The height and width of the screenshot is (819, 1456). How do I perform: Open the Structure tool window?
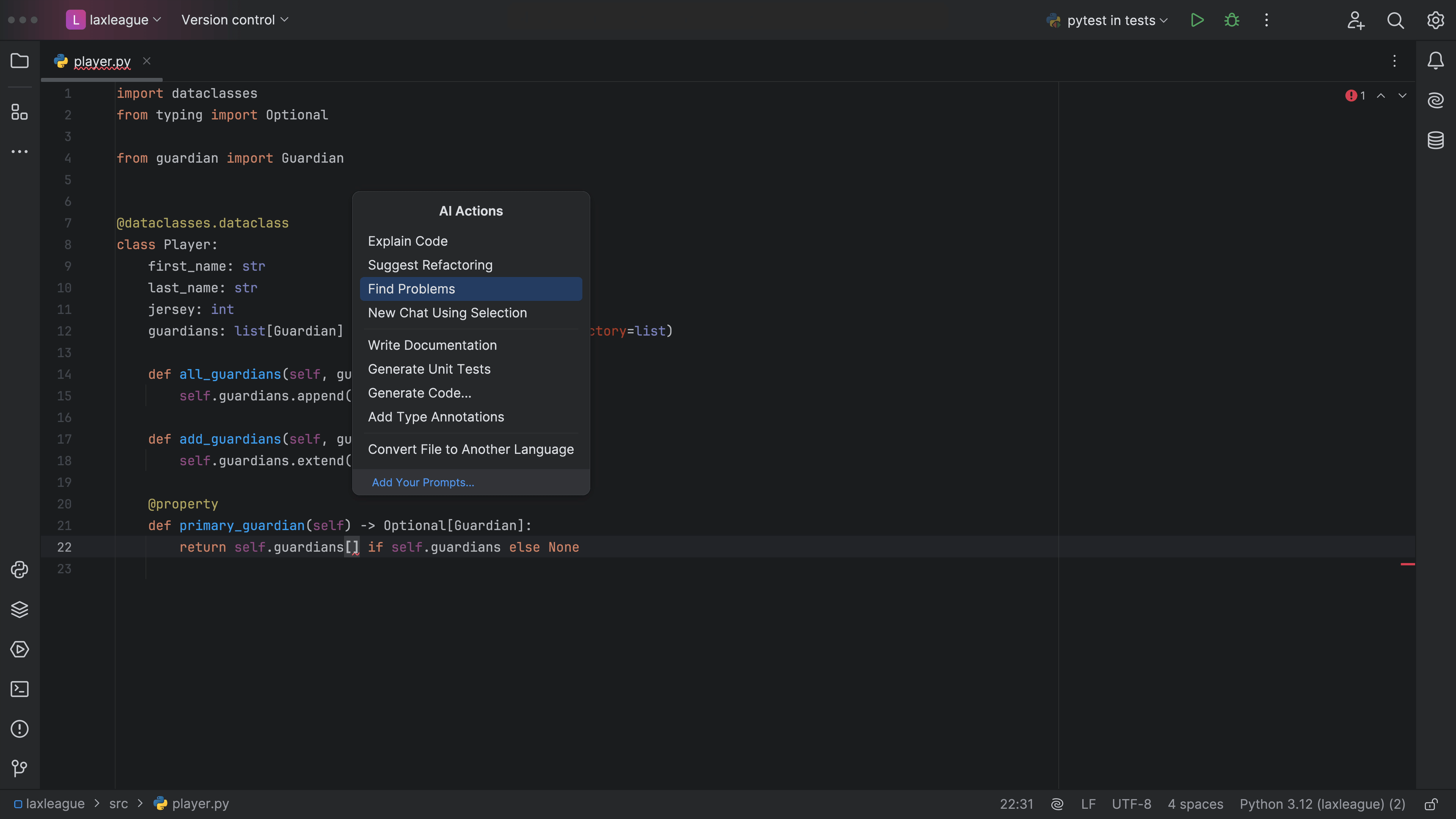pos(19,112)
